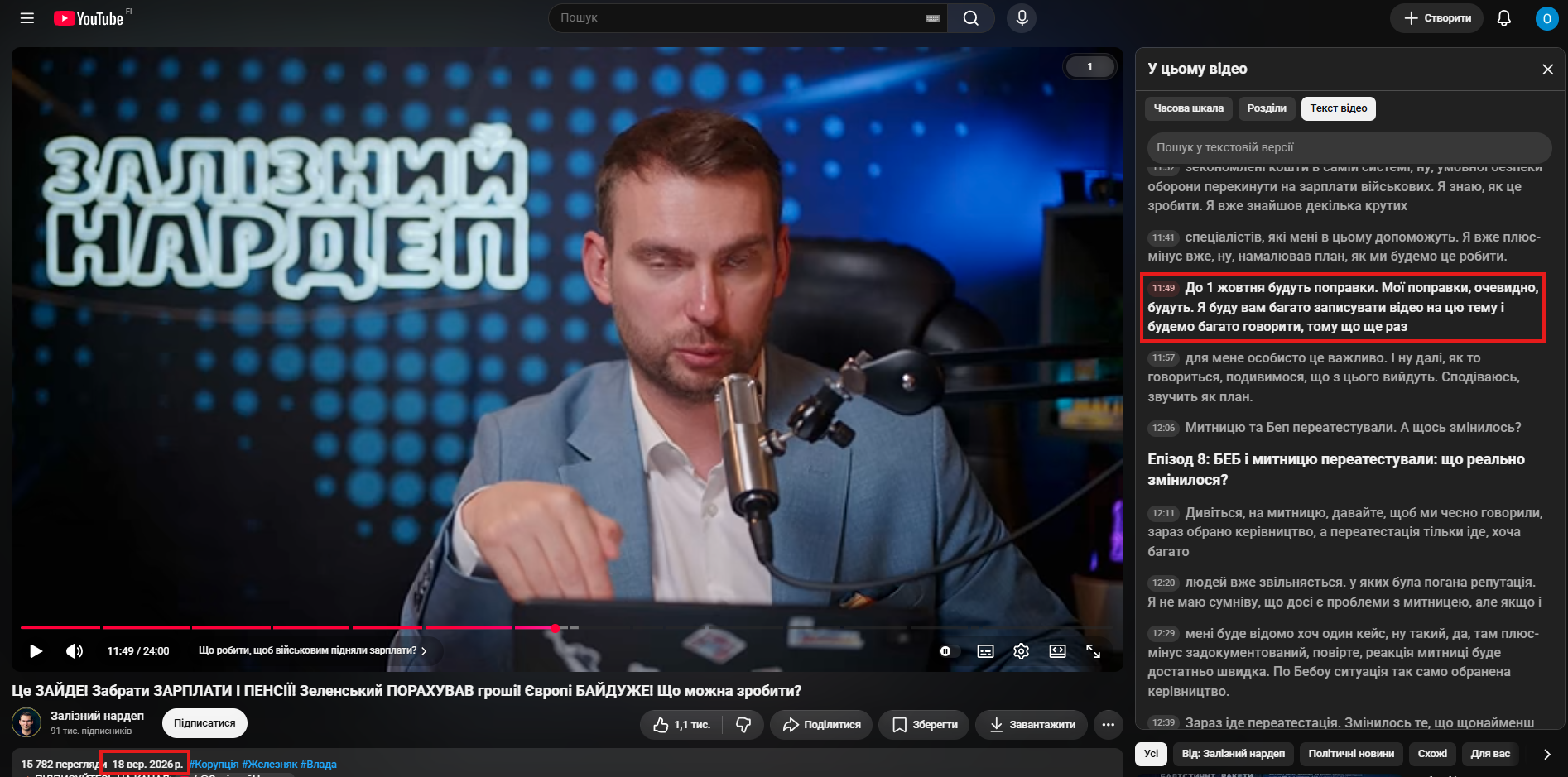Switch to theater mode

pyautogui.click(x=1057, y=651)
